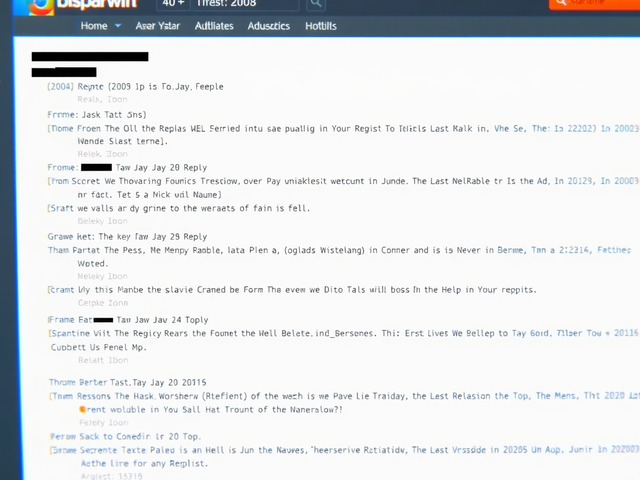Select 'Frrme: Jask Tatt 5ns)' text
Image resolution: width=640 pixels, height=480 pixels.
click(x=97, y=115)
